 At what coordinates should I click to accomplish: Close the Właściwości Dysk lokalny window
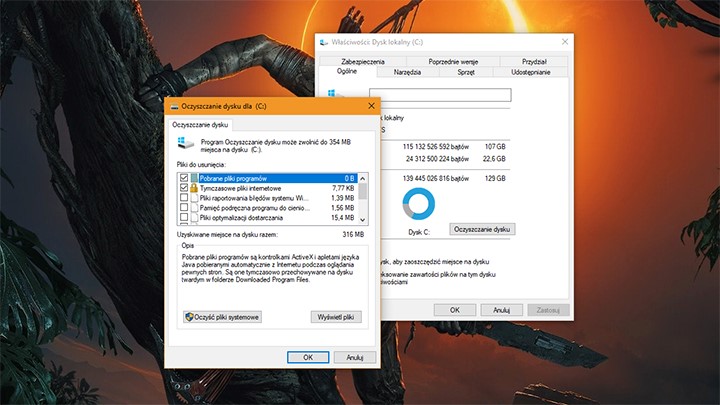tap(565, 43)
